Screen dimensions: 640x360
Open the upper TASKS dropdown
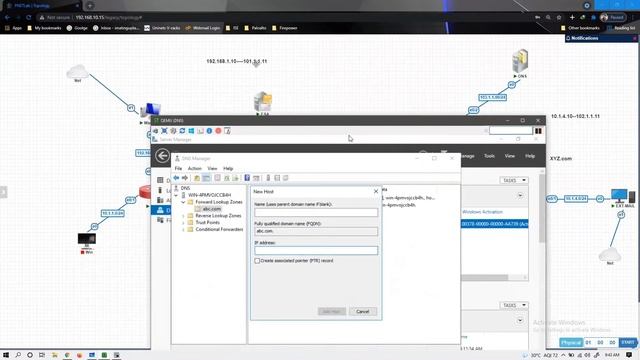pyautogui.click(x=514, y=180)
